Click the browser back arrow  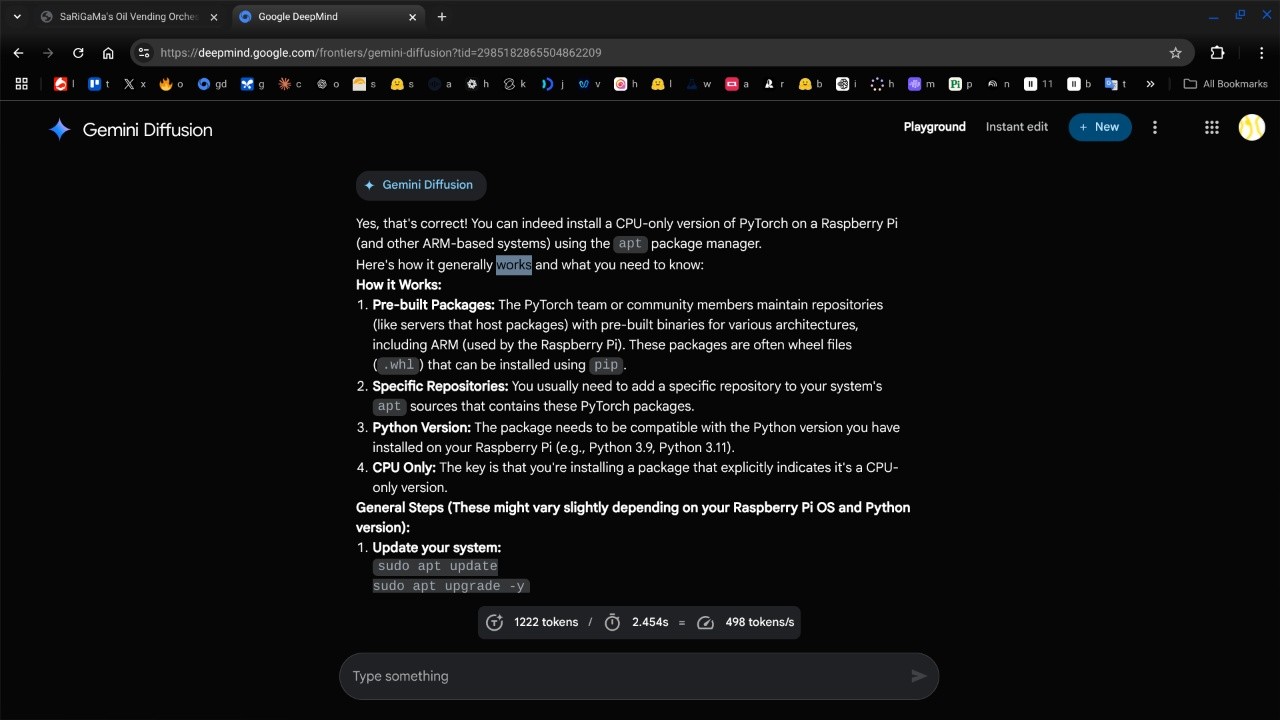18,53
